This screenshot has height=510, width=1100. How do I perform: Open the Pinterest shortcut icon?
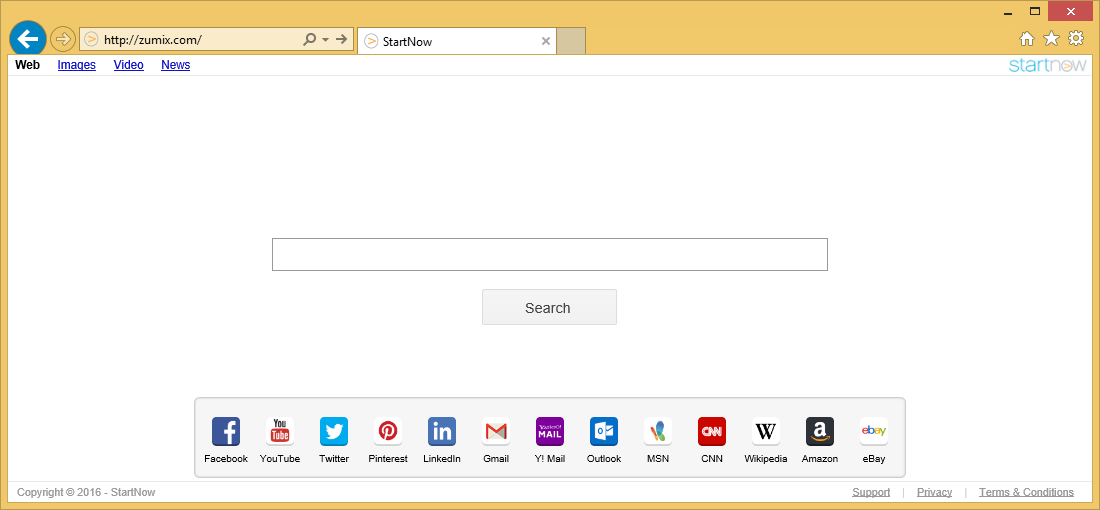point(388,432)
